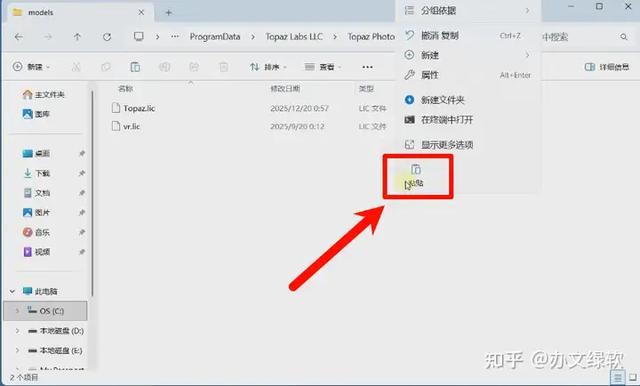
Task: Sort by 修改日期 column header
Action: tap(285, 89)
